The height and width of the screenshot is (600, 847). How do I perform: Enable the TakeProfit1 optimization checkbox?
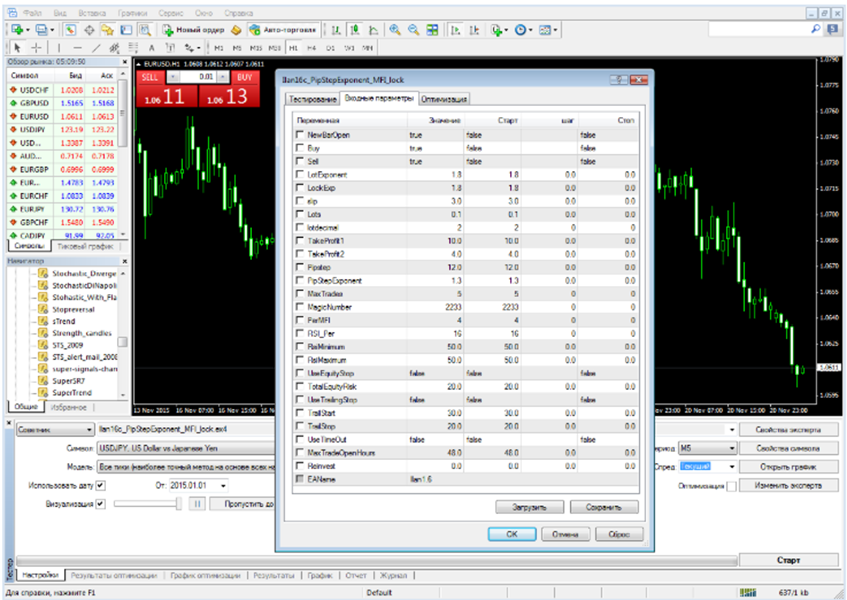pos(300,240)
